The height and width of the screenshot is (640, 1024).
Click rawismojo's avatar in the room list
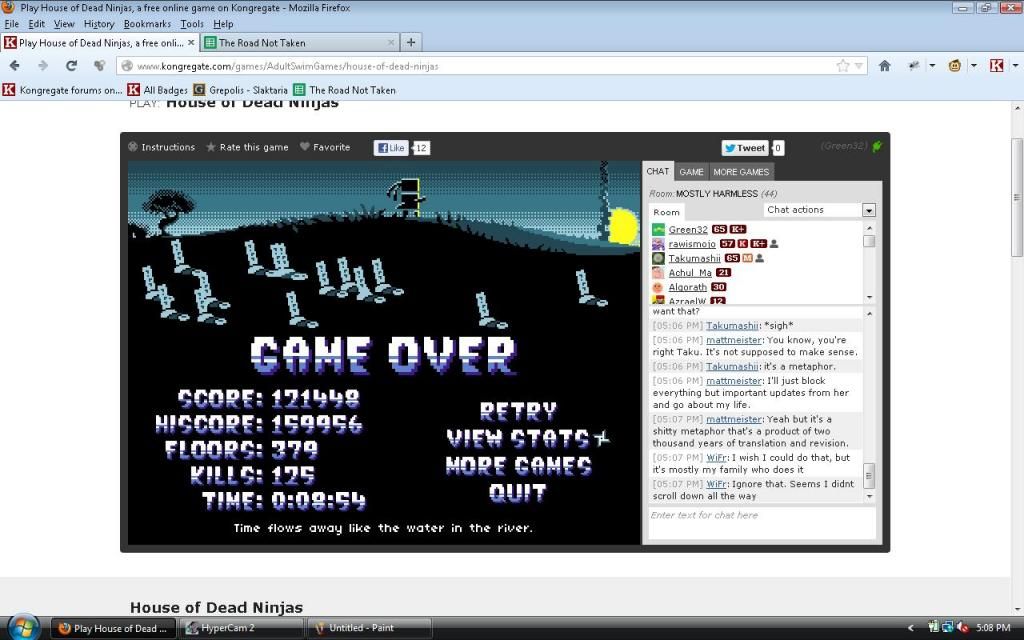[x=658, y=244]
